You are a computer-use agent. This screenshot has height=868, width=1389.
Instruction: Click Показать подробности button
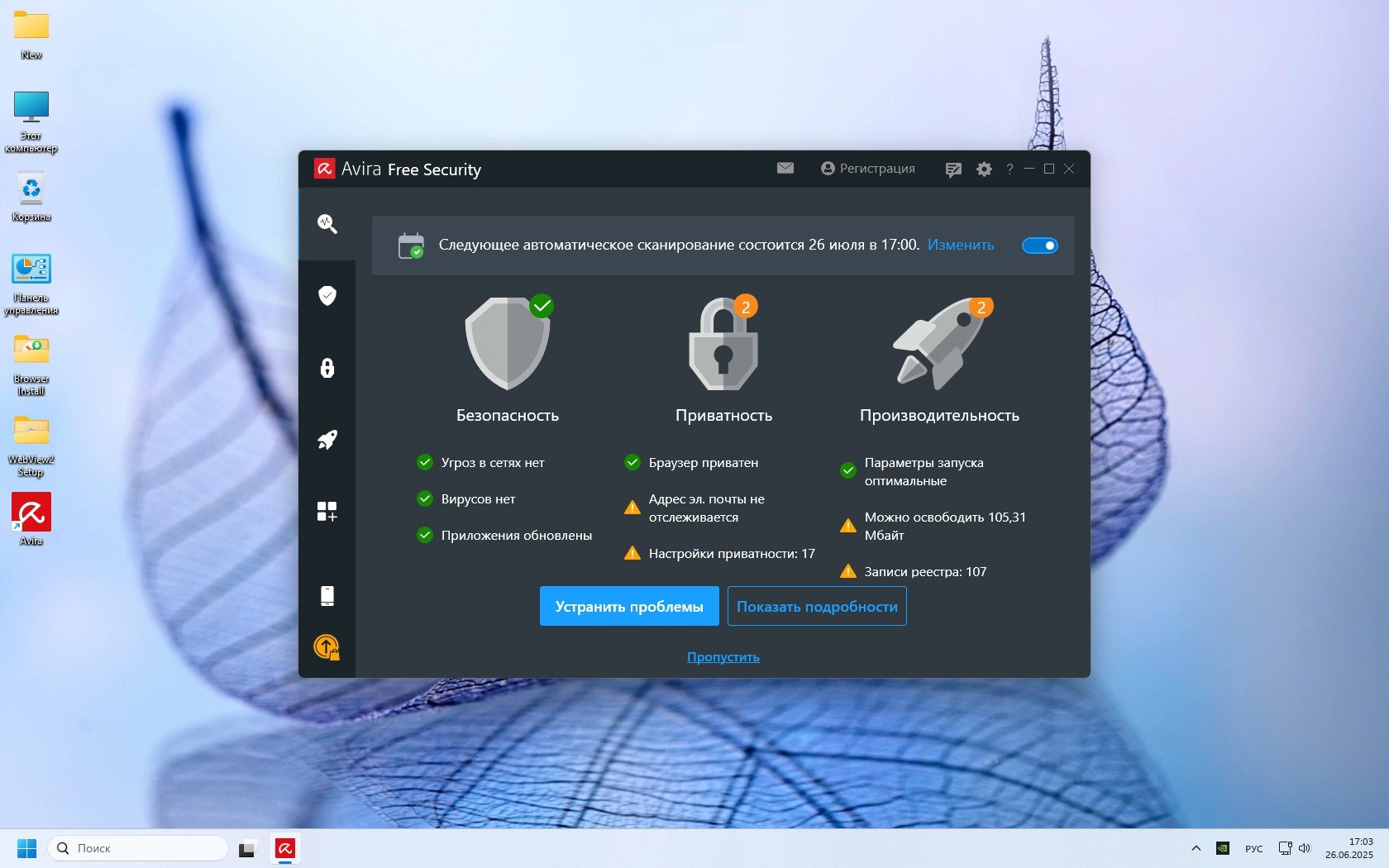[x=817, y=606]
